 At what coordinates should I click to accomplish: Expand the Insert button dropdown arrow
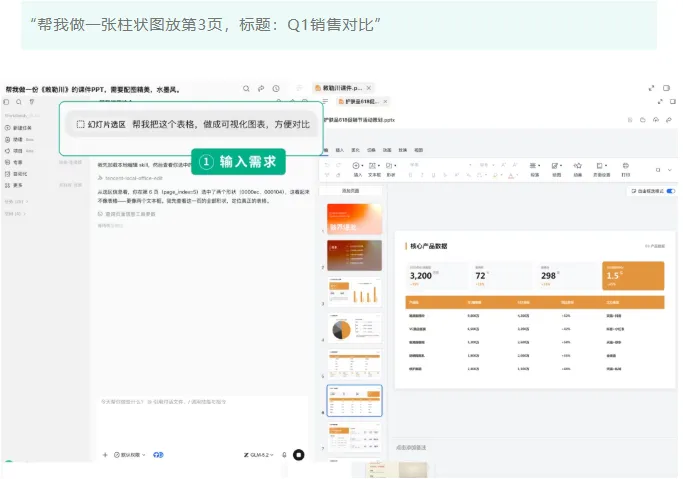coord(362,166)
